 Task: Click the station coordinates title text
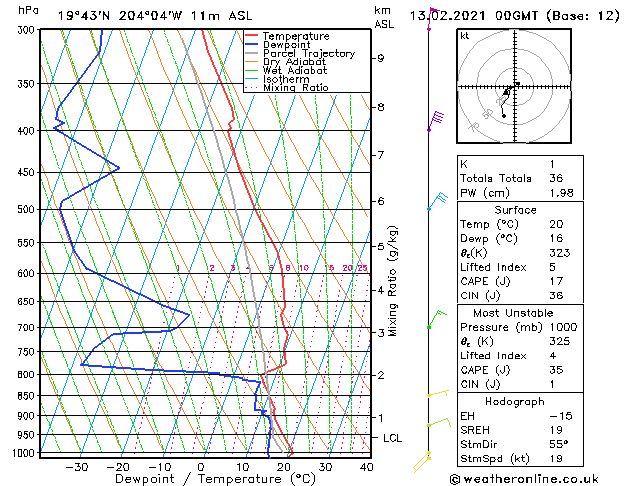pos(155,16)
